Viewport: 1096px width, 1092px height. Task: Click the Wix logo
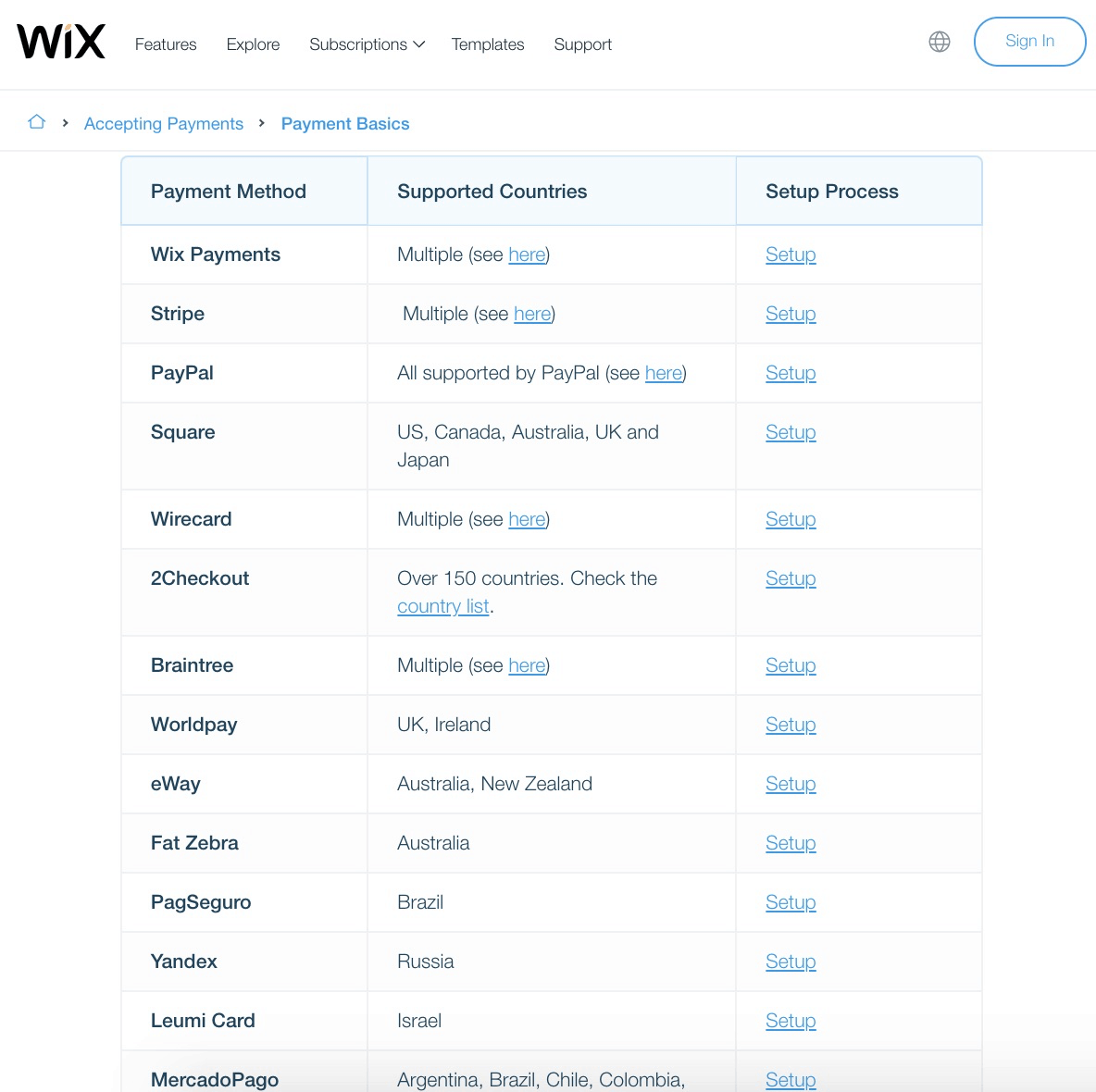point(61,42)
